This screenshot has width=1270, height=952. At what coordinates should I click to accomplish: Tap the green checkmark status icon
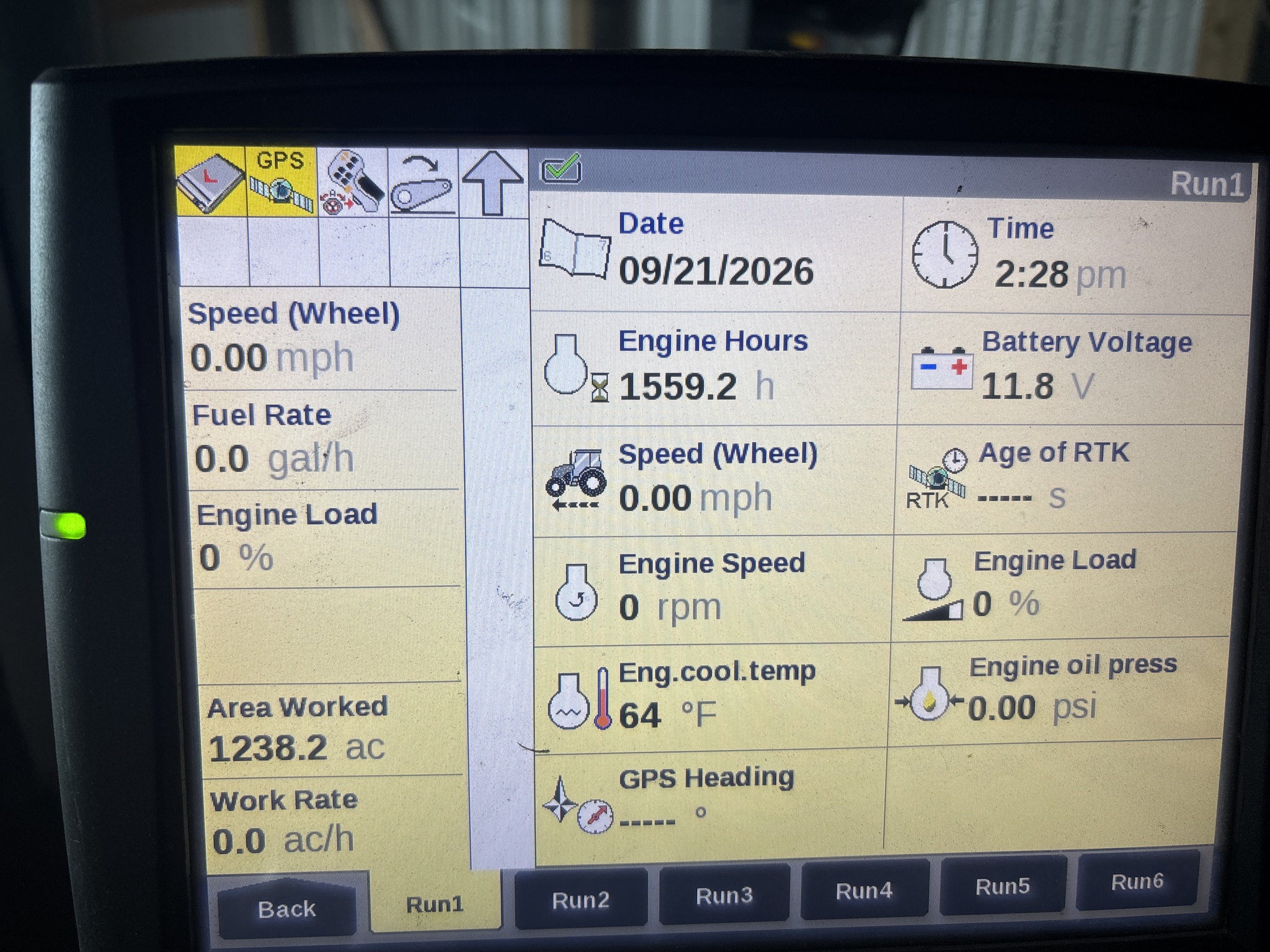[x=561, y=168]
